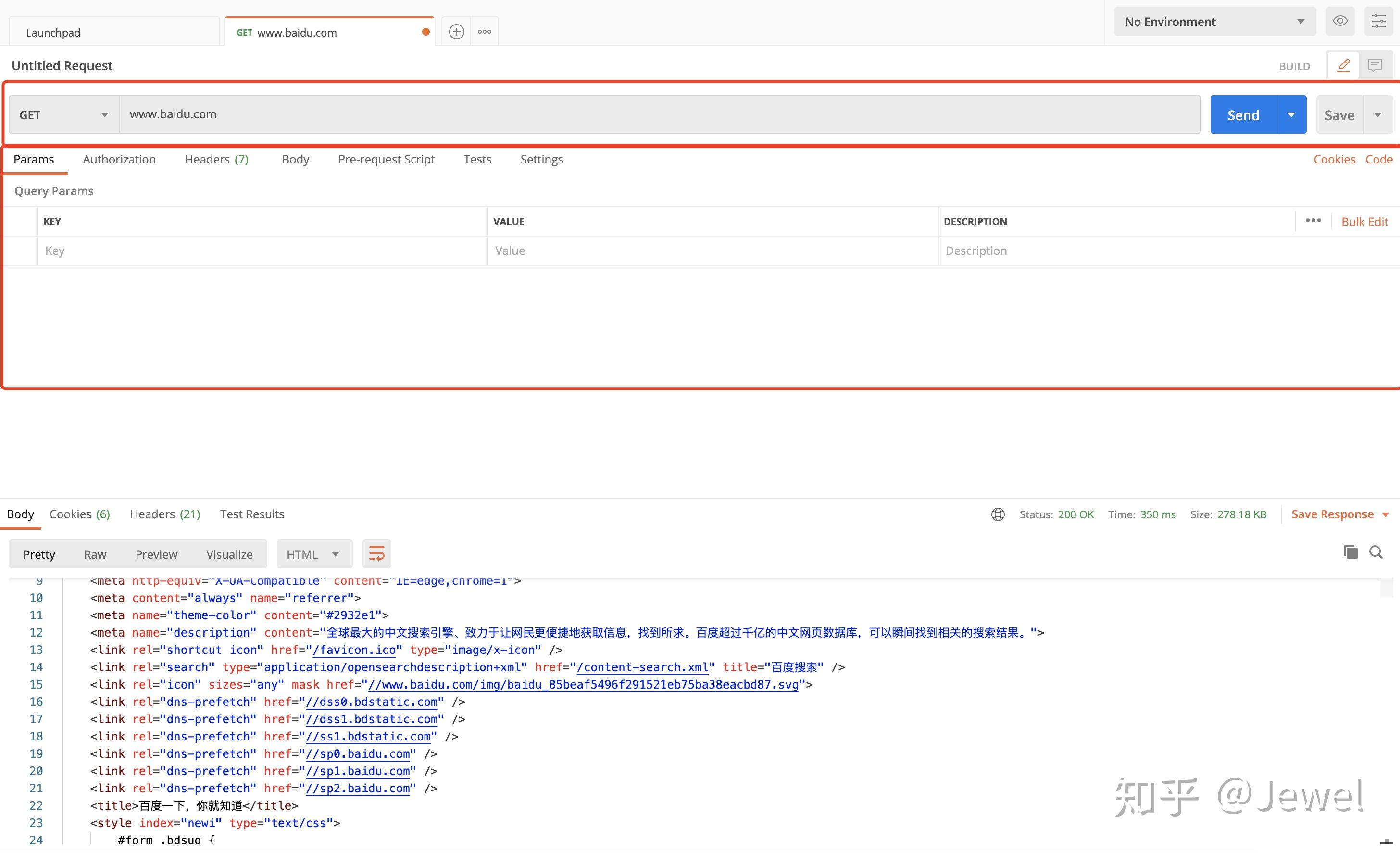1400x853 pixels.
Task: Select the response Body tab
Action: (21, 514)
